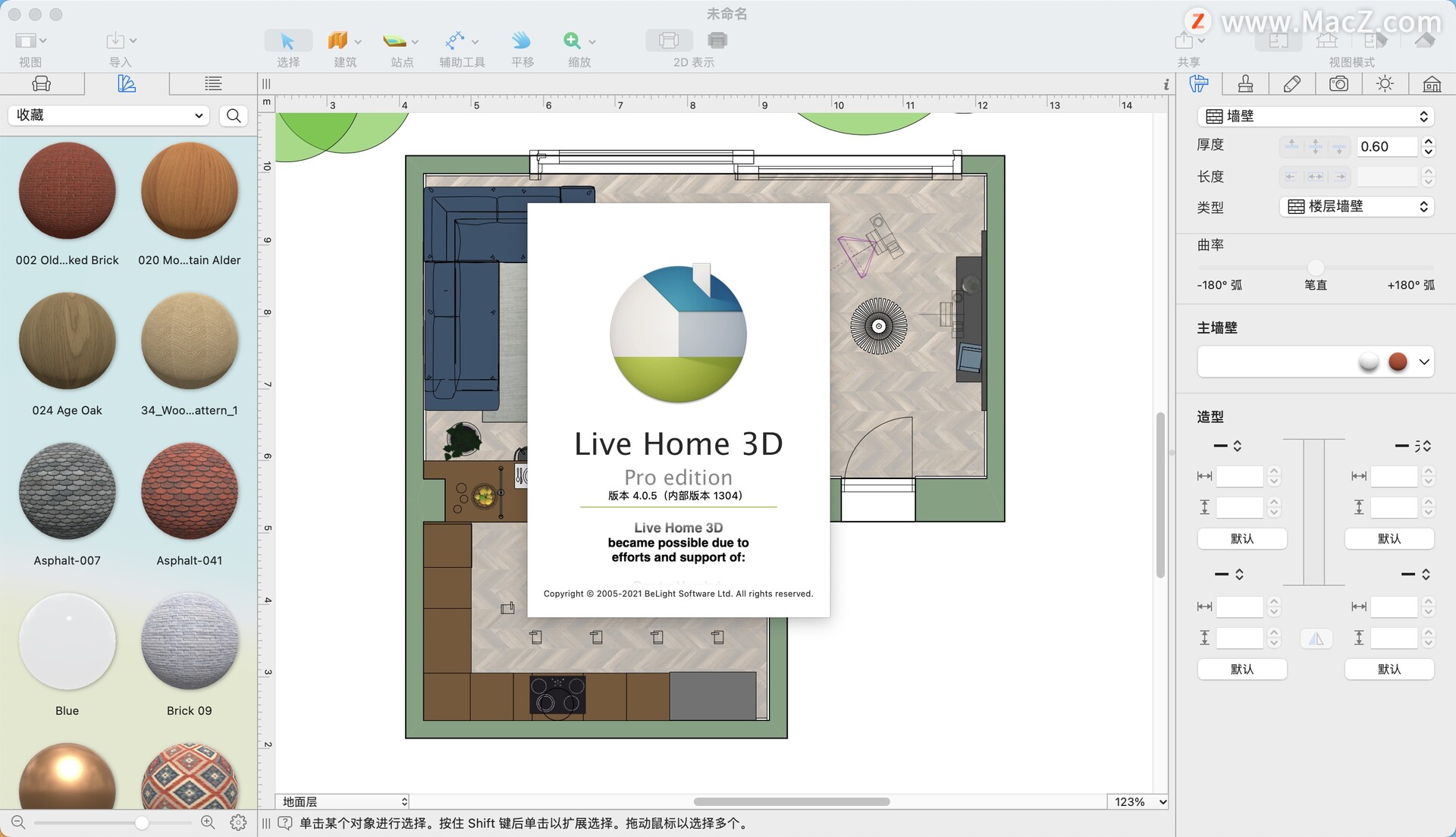Screen dimensions: 1456x837
Task: Switch to 3D view mode
Action: (x=1424, y=40)
